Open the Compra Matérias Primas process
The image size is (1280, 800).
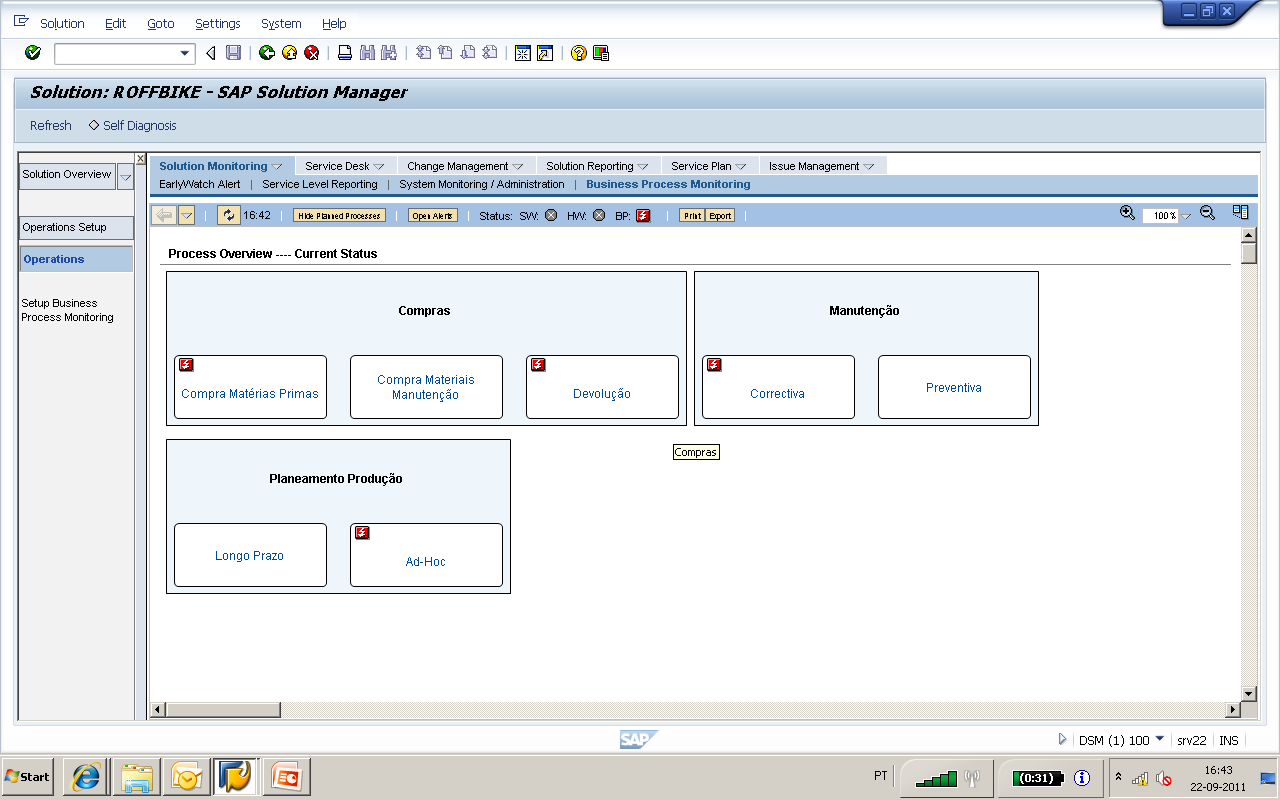pyautogui.click(x=250, y=387)
